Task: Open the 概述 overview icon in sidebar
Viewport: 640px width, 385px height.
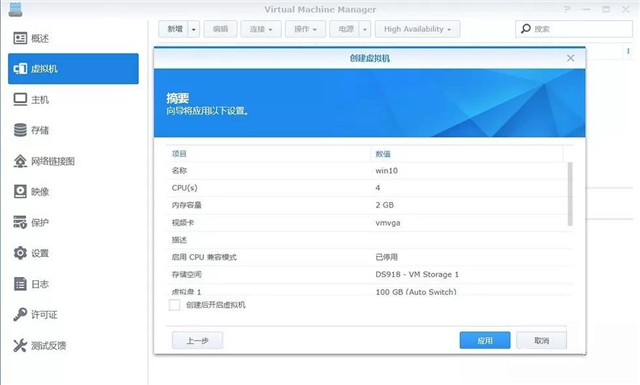Action: pos(20,38)
